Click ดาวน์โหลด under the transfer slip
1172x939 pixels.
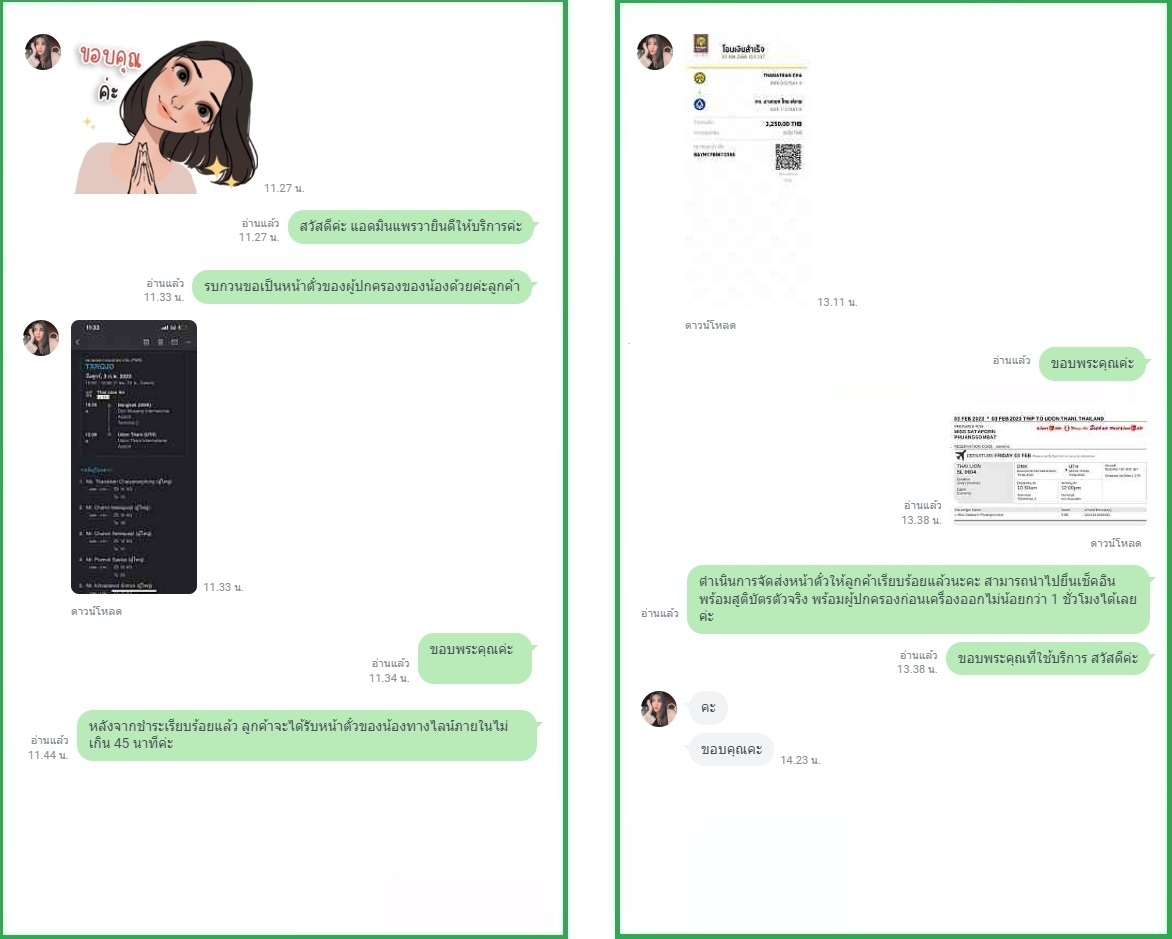click(710, 325)
